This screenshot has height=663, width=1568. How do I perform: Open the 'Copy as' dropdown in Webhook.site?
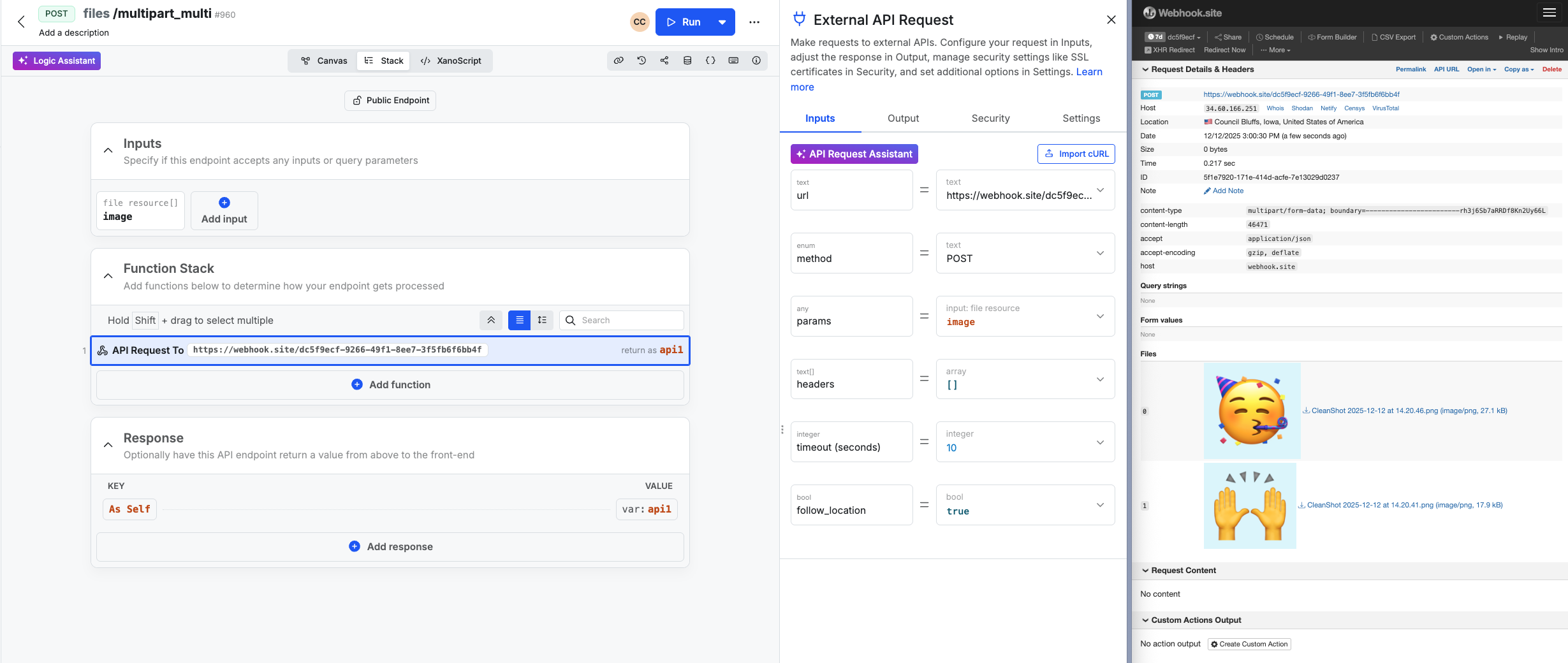pyautogui.click(x=1519, y=69)
